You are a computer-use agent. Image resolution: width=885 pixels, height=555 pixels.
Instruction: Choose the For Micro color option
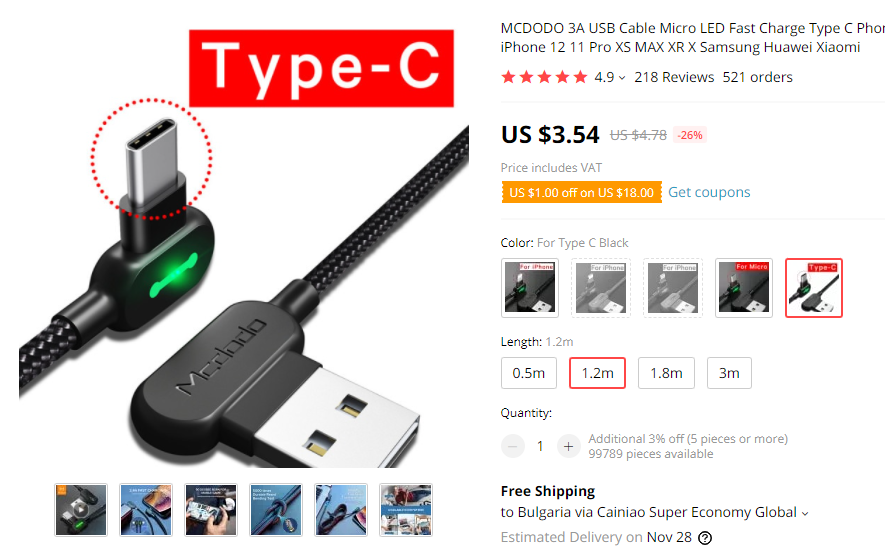[743, 288]
